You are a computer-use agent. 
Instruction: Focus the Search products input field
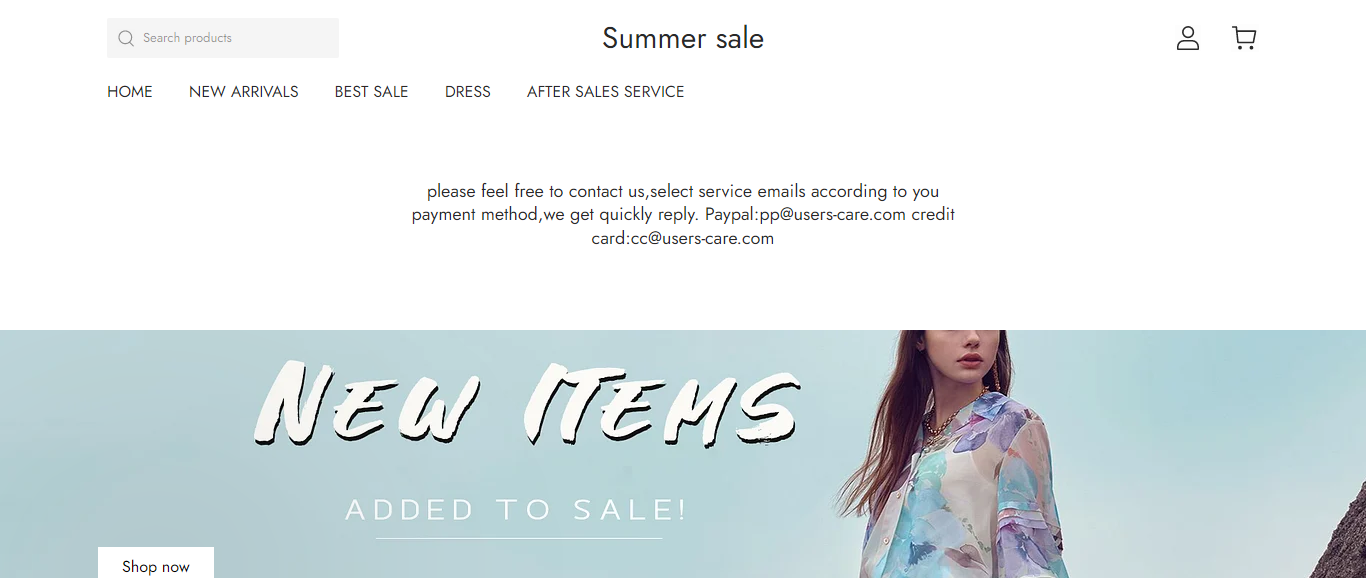236,38
